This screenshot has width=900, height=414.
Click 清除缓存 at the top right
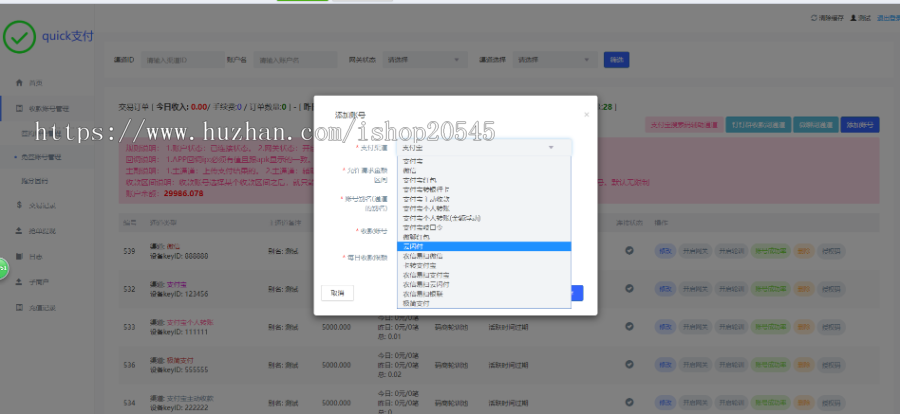click(x=831, y=18)
